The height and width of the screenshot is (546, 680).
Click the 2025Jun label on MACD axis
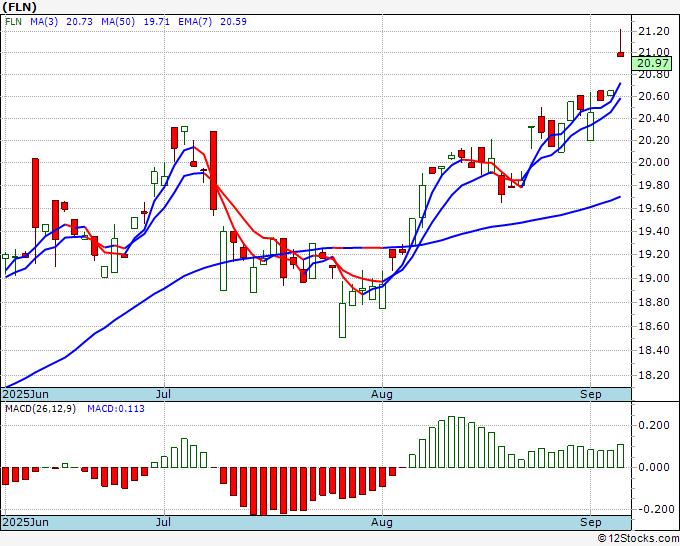pyautogui.click(x=26, y=522)
